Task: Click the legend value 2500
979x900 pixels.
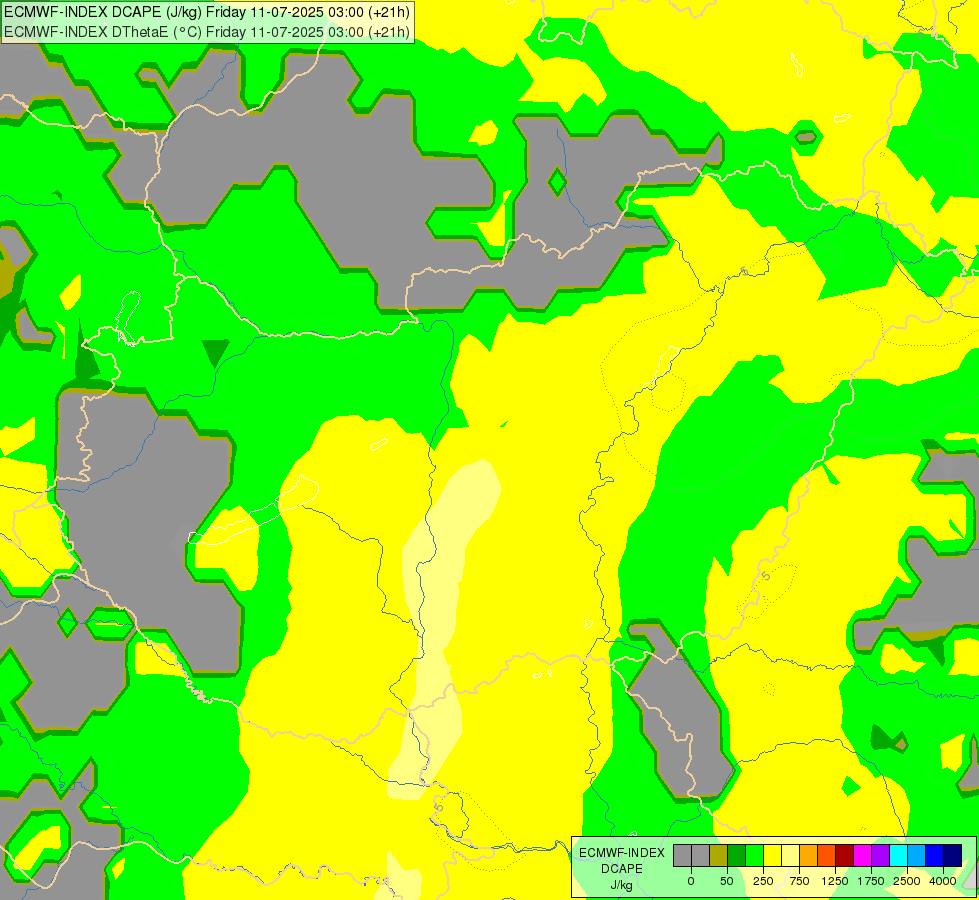Action: coord(907,881)
